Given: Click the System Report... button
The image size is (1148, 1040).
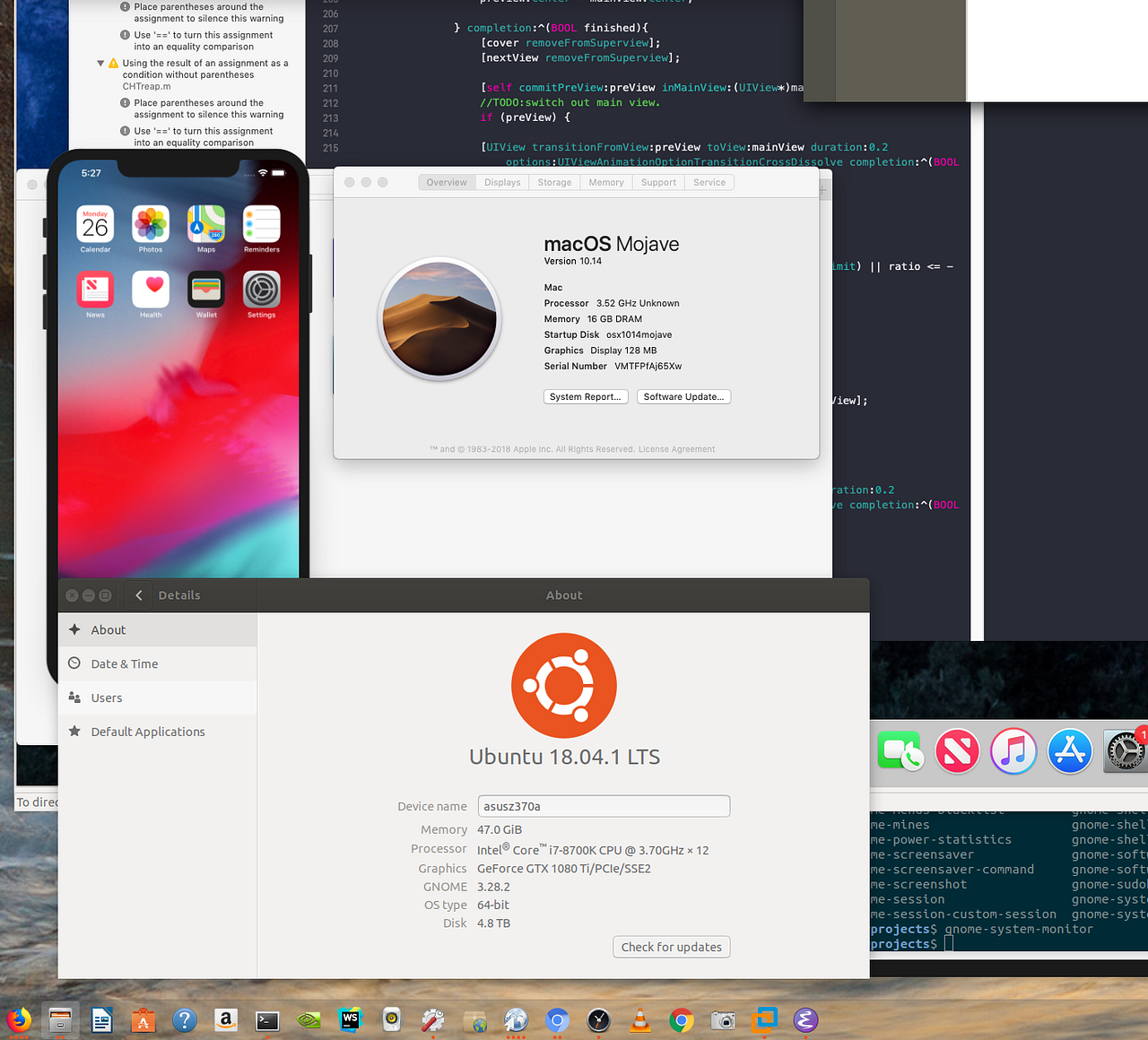Looking at the screenshot, I should click(x=585, y=396).
